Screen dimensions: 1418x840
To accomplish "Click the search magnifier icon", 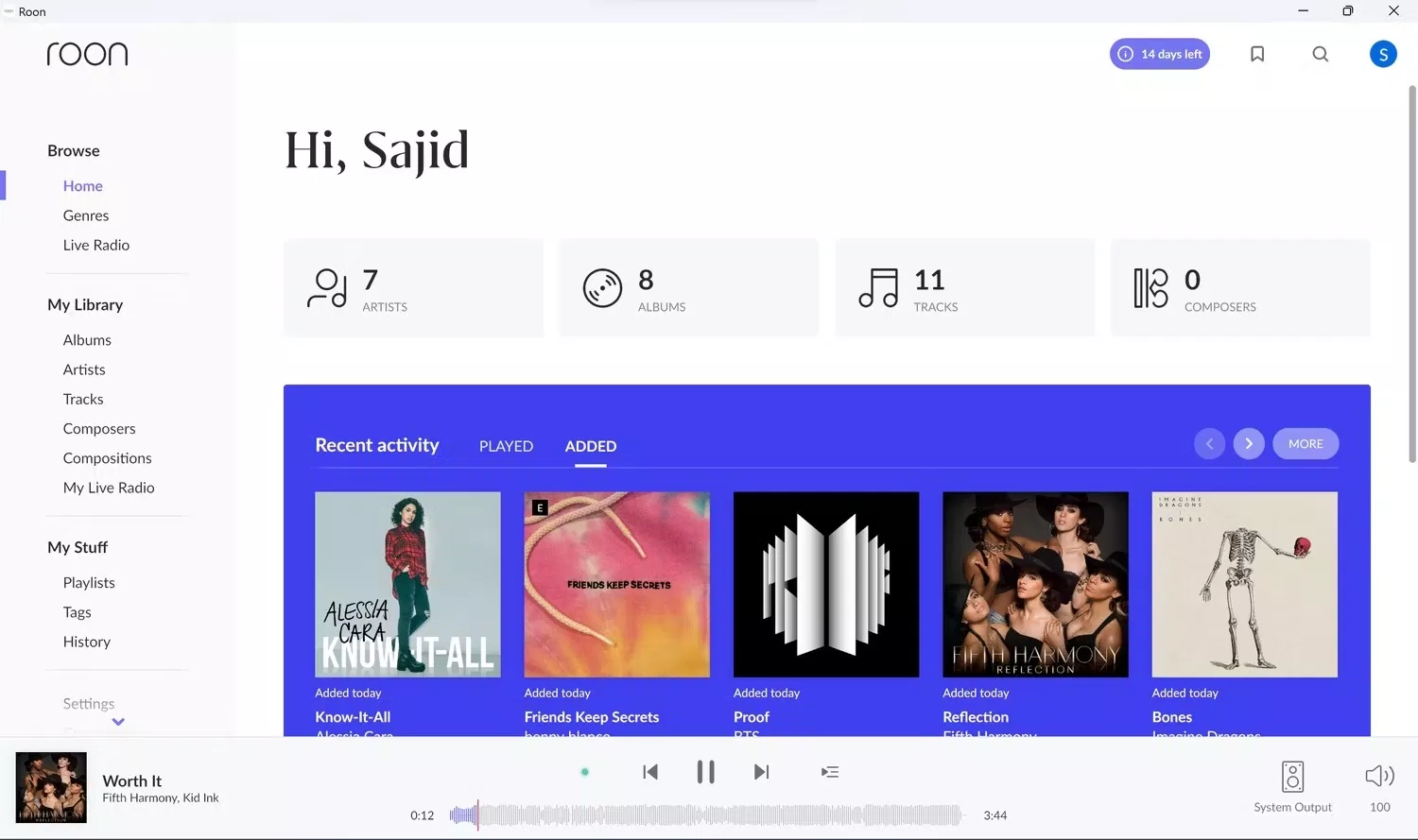I will (x=1321, y=54).
